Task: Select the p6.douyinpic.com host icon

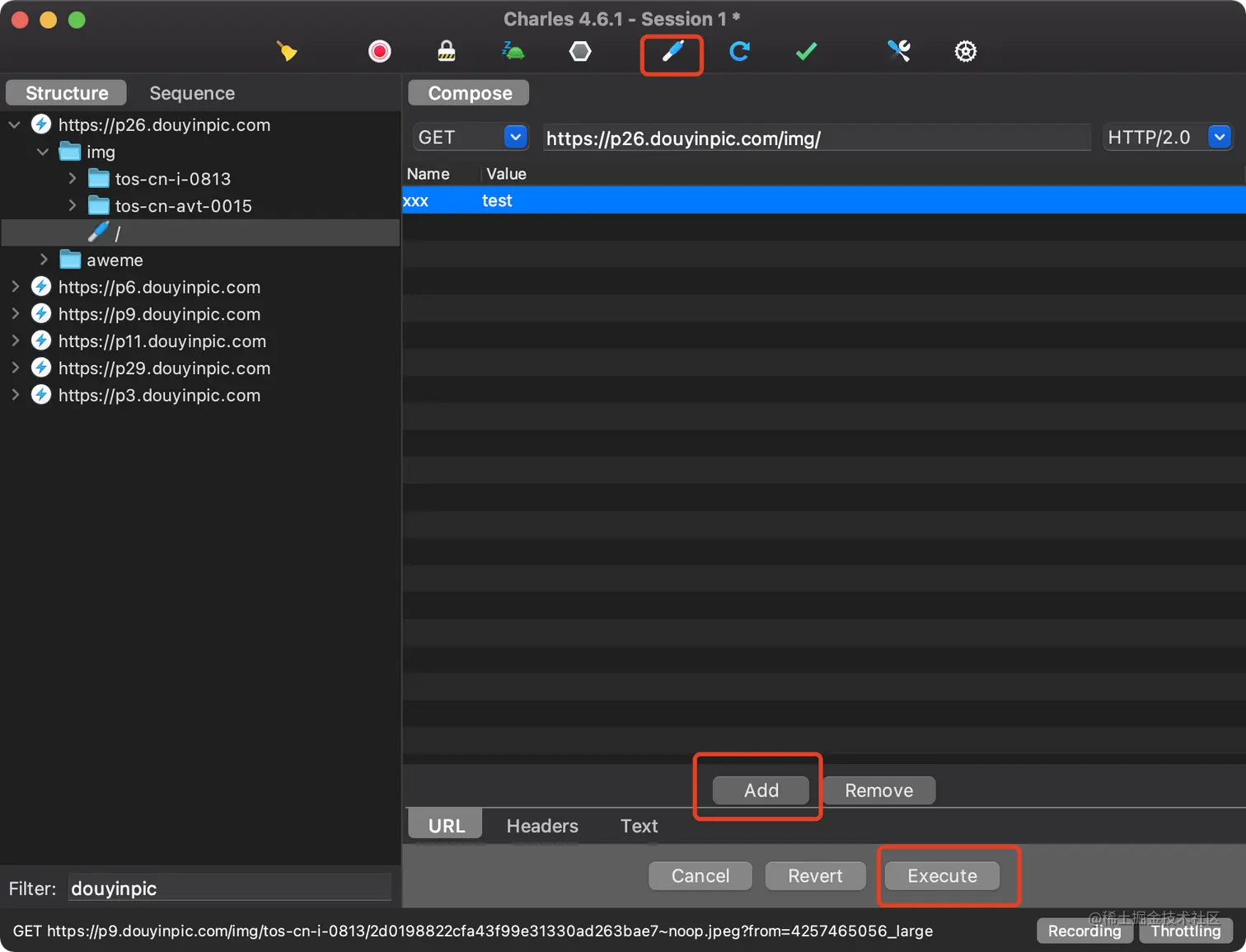Action: click(41, 287)
